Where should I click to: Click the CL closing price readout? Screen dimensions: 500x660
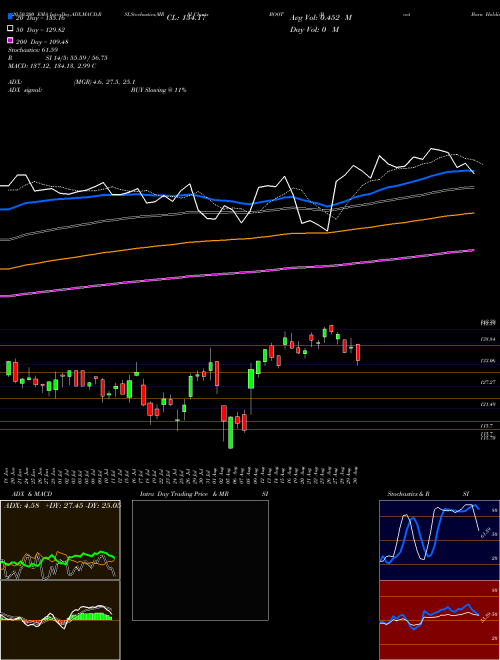coord(186,18)
